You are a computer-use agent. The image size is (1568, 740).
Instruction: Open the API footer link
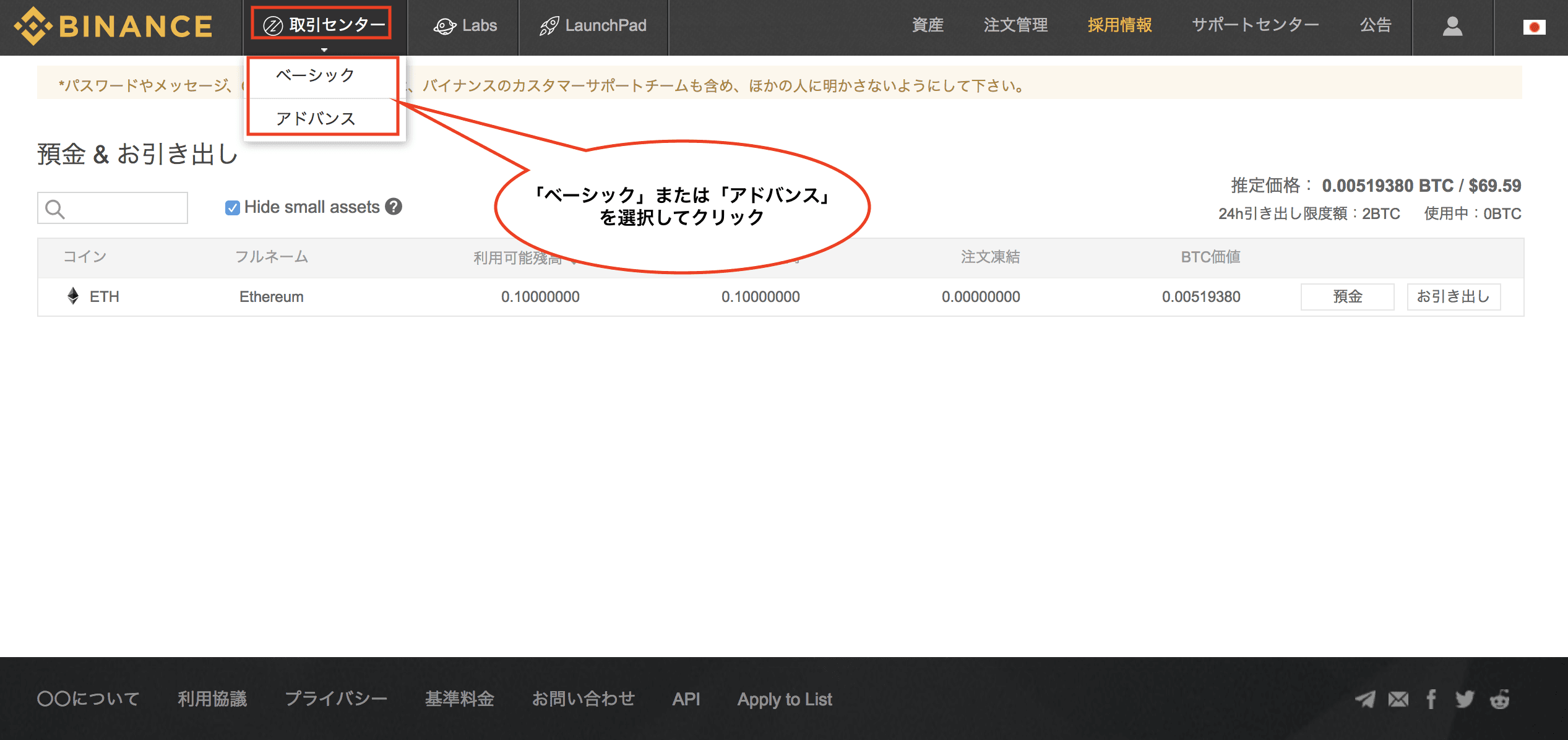click(686, 699)
